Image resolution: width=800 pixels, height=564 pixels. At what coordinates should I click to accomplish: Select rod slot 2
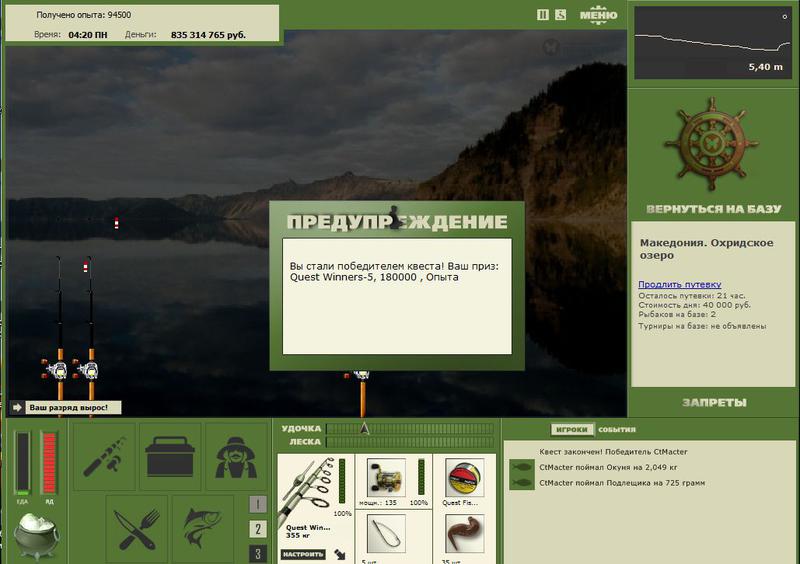click(x=258, y=529)
